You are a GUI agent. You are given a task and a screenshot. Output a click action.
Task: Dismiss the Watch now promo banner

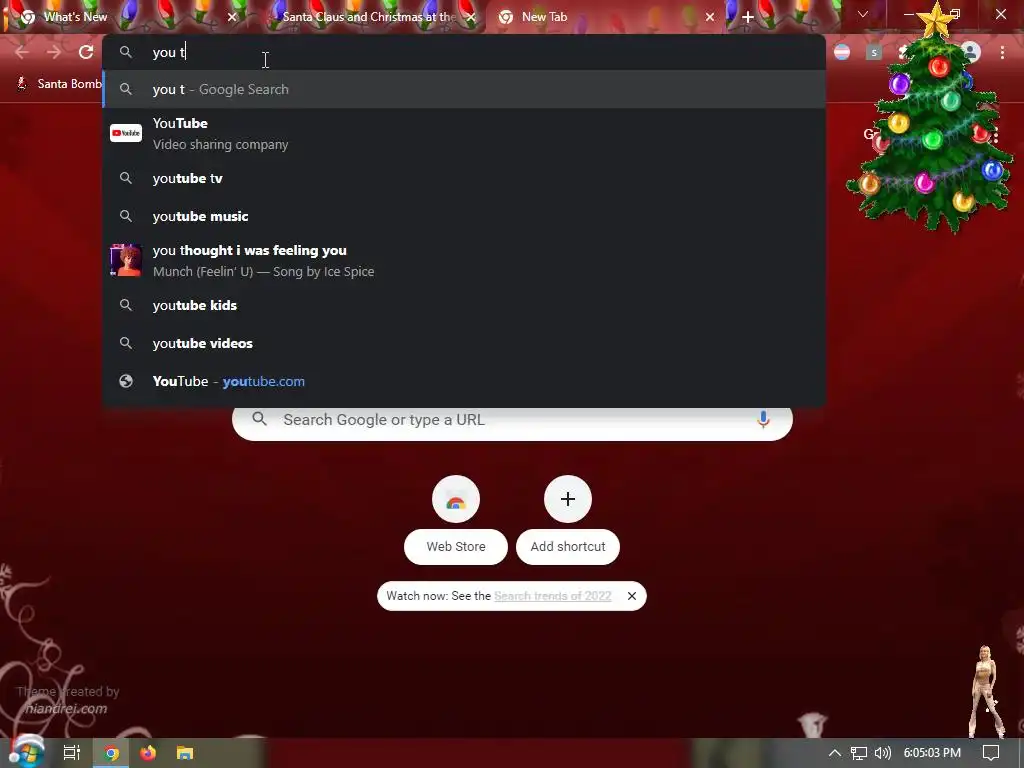[632, 596]
